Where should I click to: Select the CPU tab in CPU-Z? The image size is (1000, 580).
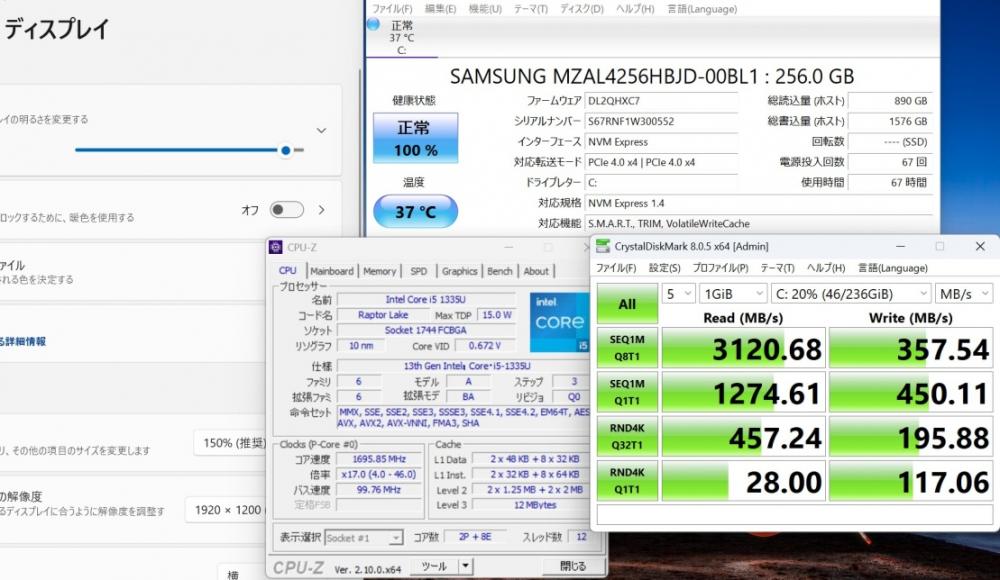point(288,271)
